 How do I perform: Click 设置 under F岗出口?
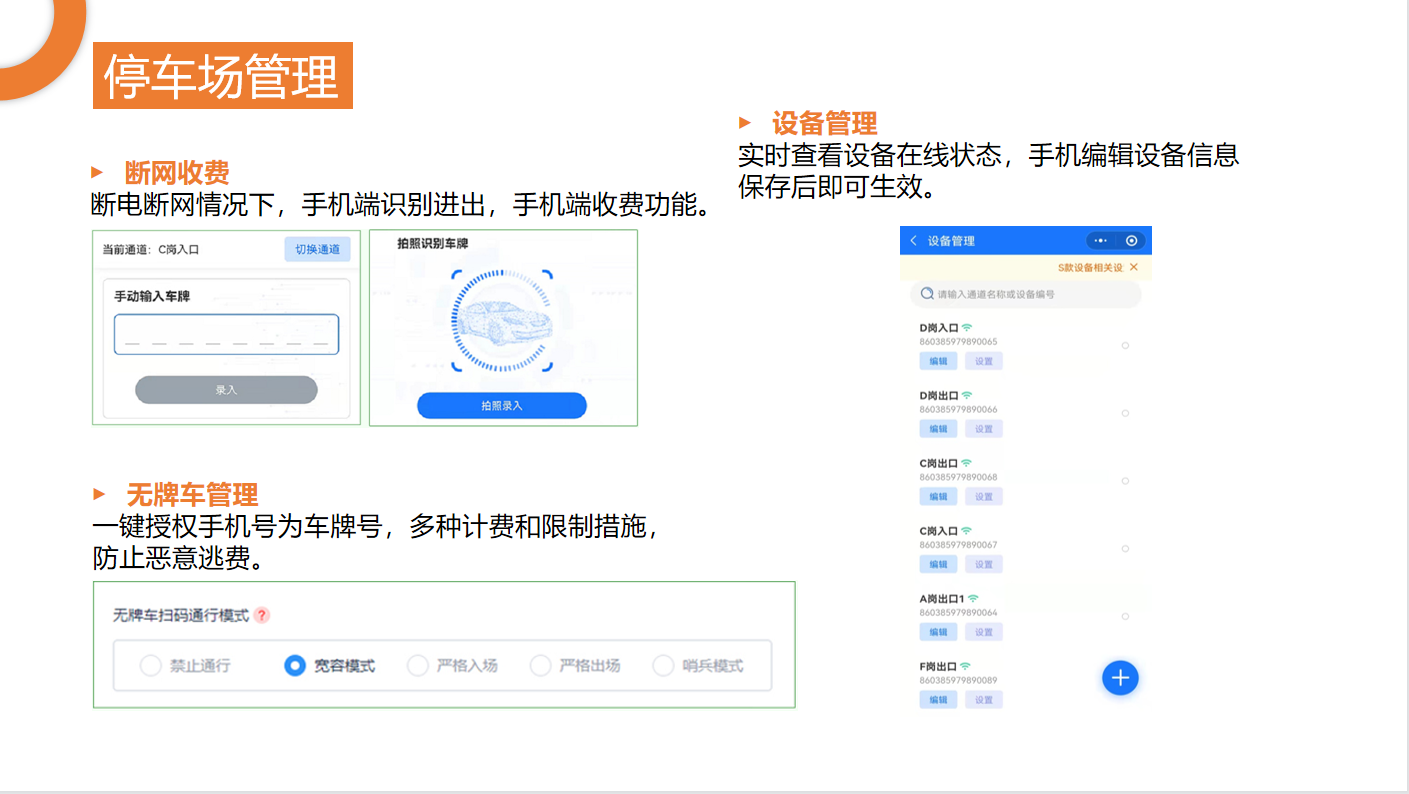(984, 700)
